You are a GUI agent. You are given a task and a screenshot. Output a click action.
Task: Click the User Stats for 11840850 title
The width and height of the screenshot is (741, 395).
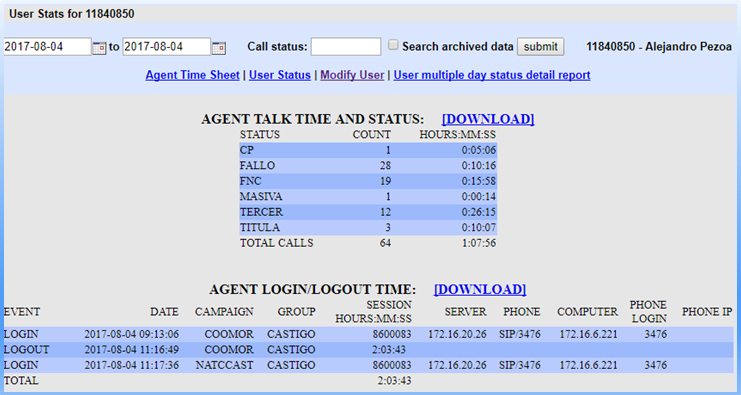click(72, 14)
